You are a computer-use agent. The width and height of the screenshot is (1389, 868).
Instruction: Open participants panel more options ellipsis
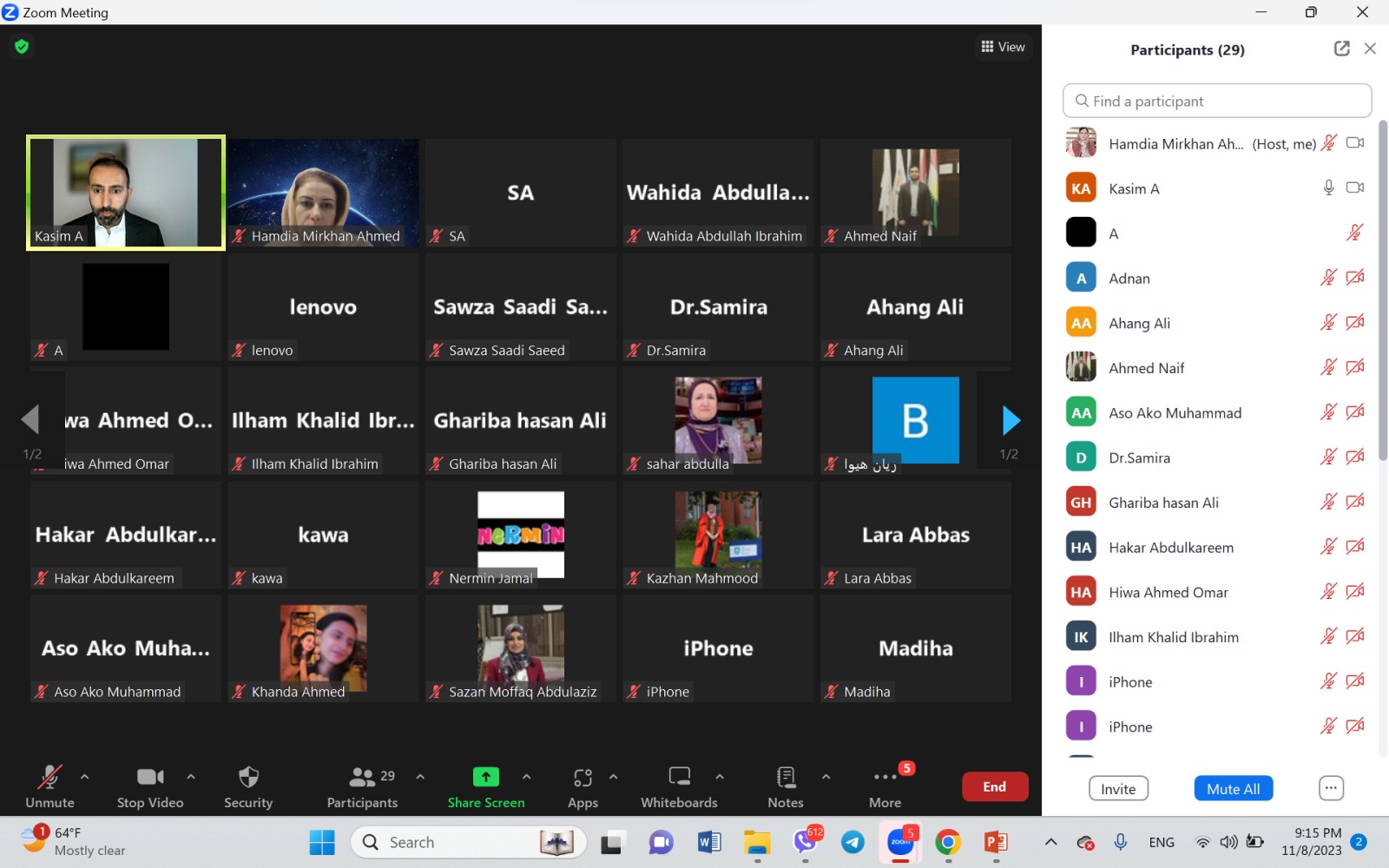(1331, 788)
